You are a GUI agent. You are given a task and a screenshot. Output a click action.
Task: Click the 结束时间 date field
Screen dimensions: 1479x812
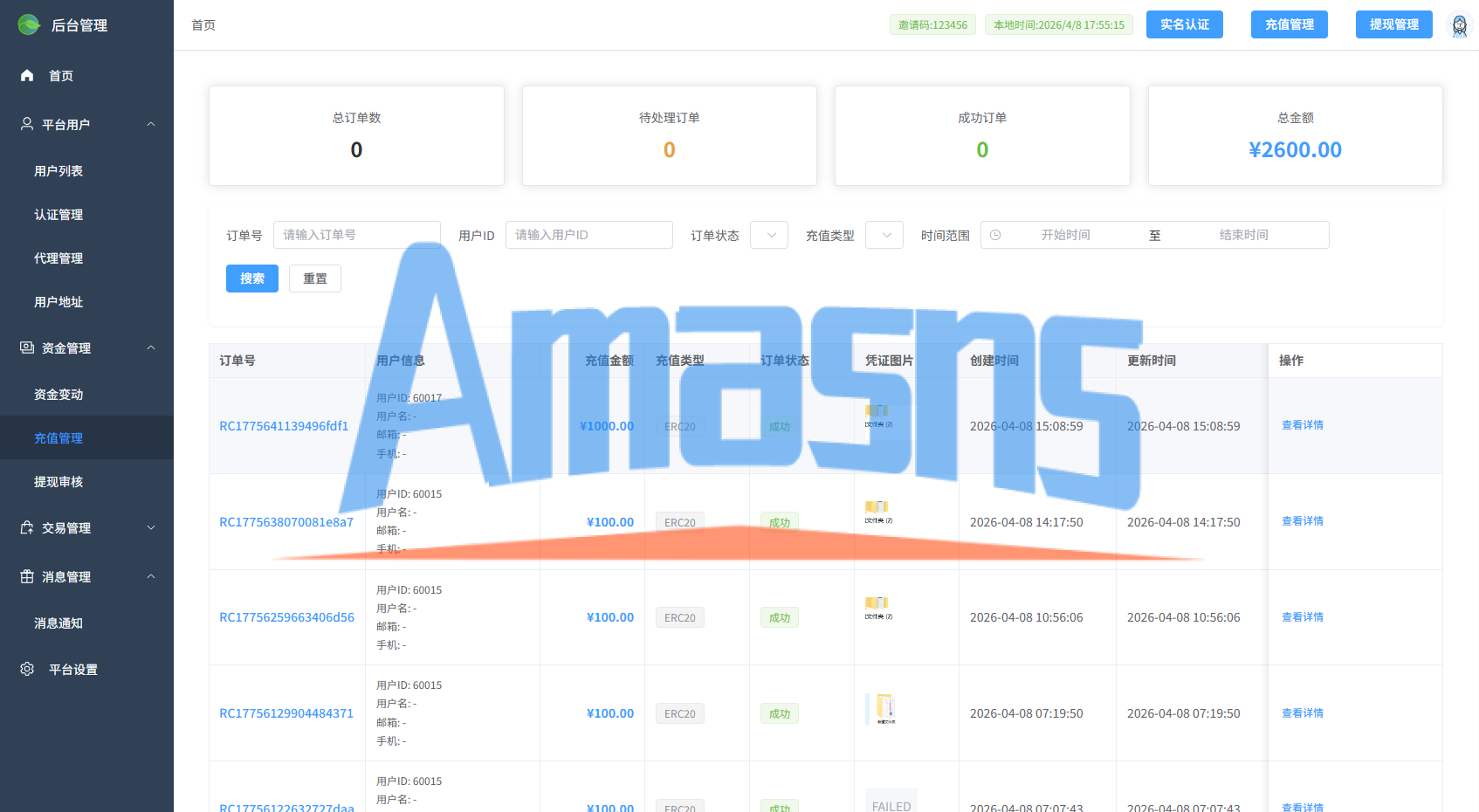pyautogui.click(x=1243, y=235)
